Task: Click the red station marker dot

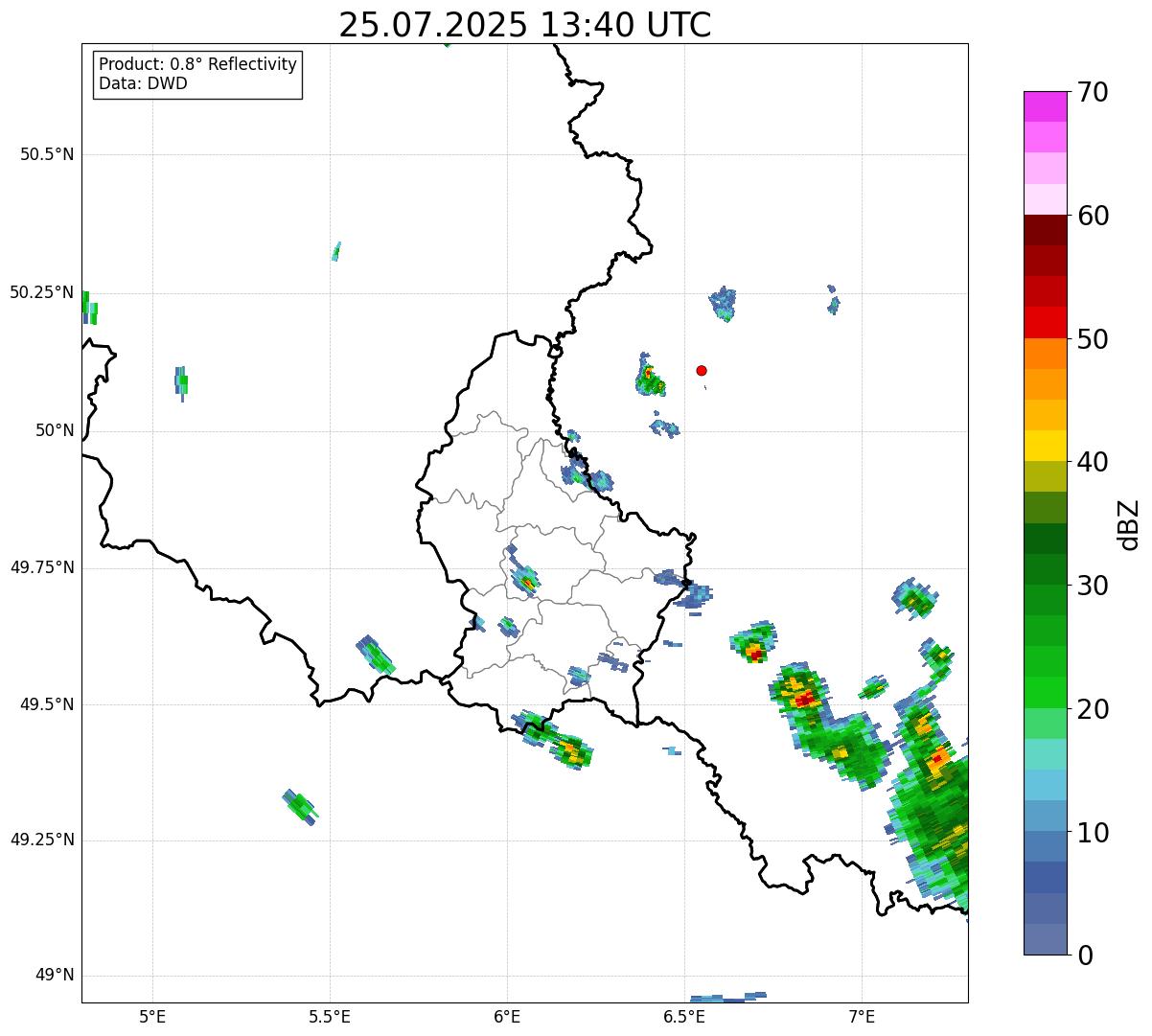Action: [x=702, y=370]
